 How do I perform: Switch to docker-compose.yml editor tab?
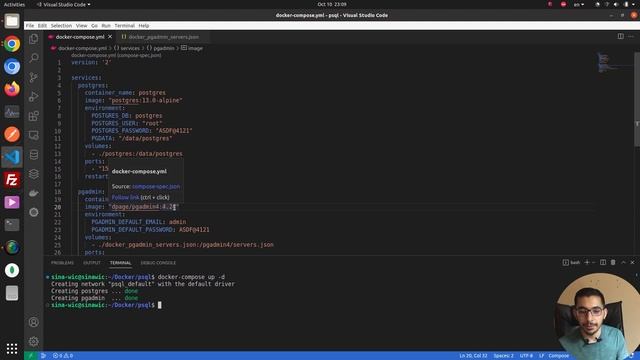pos(80,37)
